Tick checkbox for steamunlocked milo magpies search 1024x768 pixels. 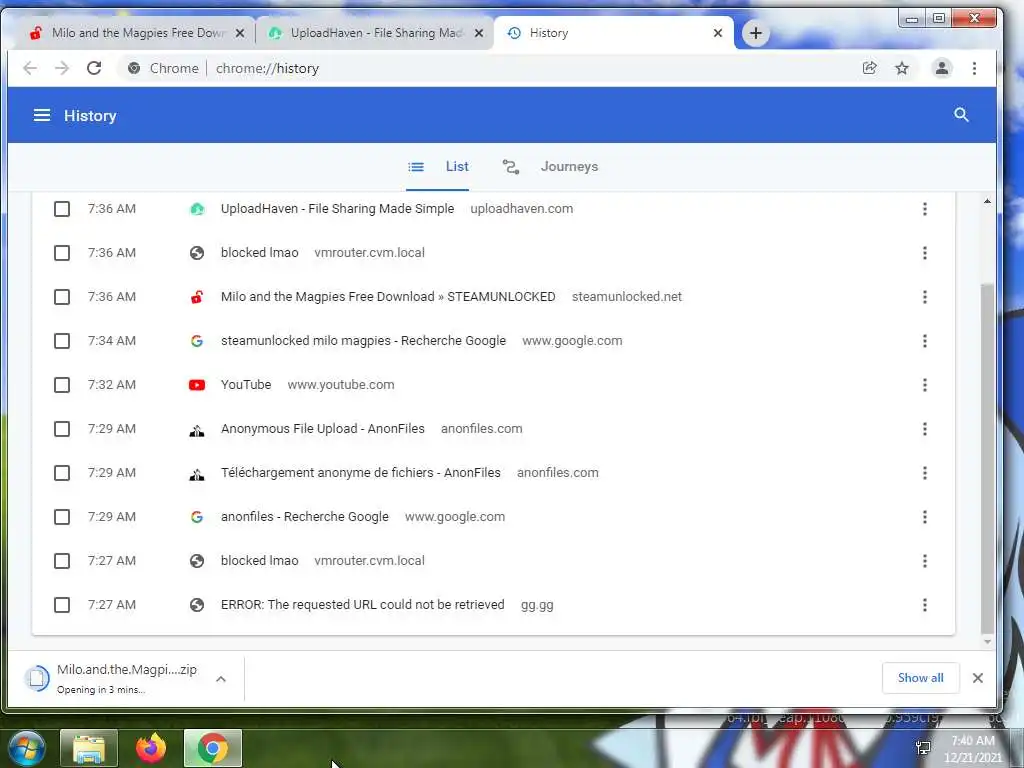[x=62, y=341]
